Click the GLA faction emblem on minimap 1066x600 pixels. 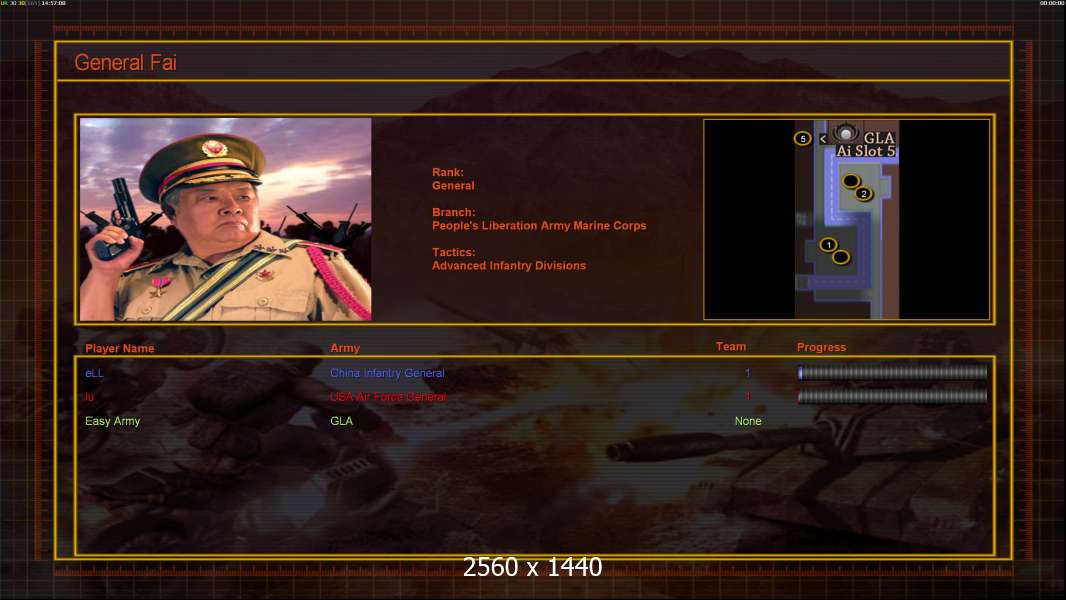pos(846,133)
